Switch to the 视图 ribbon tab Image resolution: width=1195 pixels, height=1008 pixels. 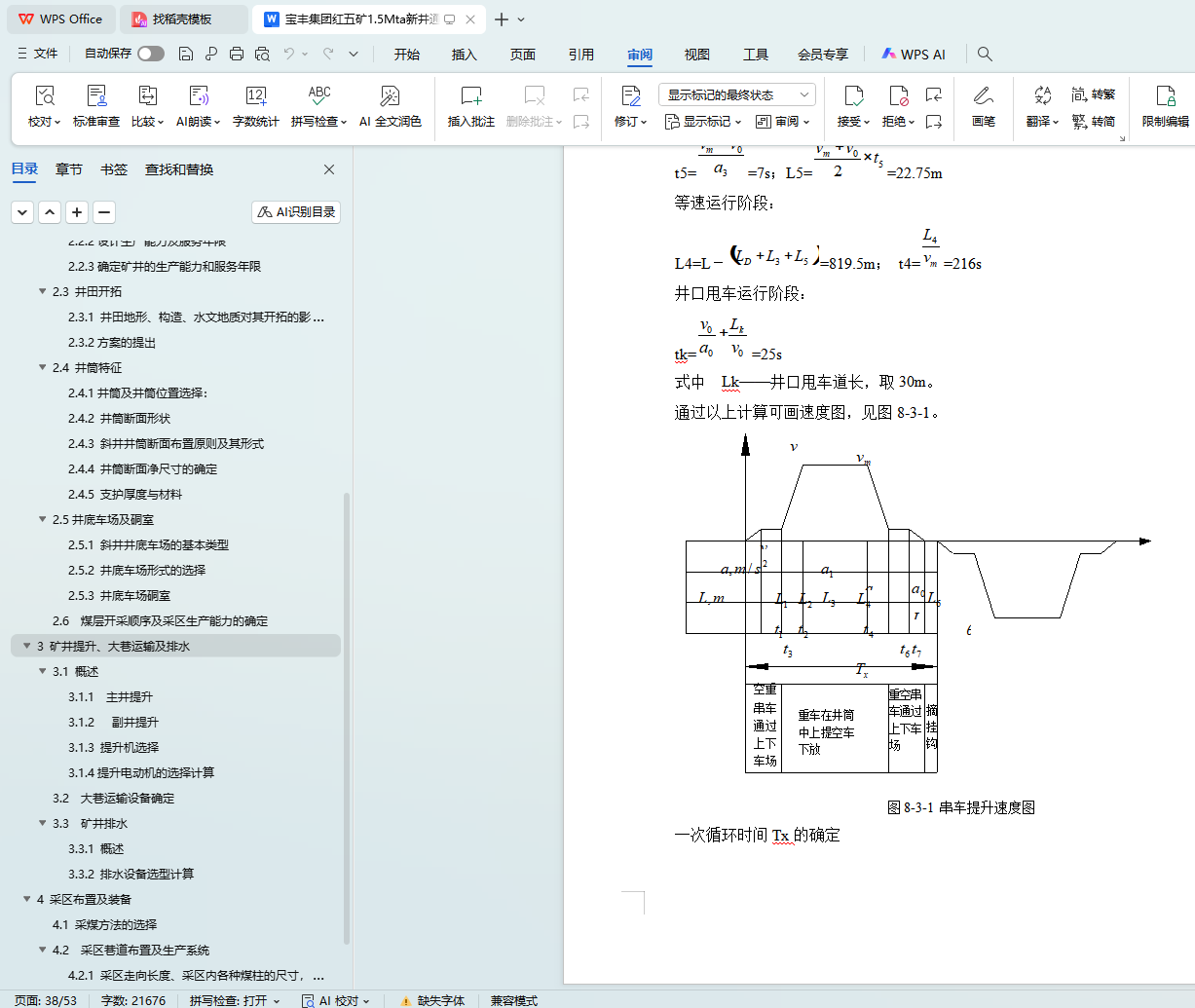(x=696, y=55)
